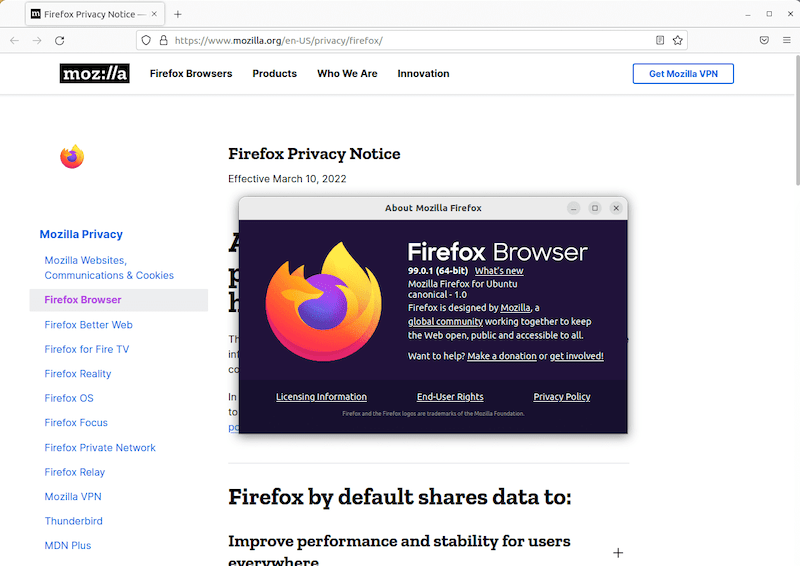Open the Mozilla Privacy sidebar heading

click(81, 234)
